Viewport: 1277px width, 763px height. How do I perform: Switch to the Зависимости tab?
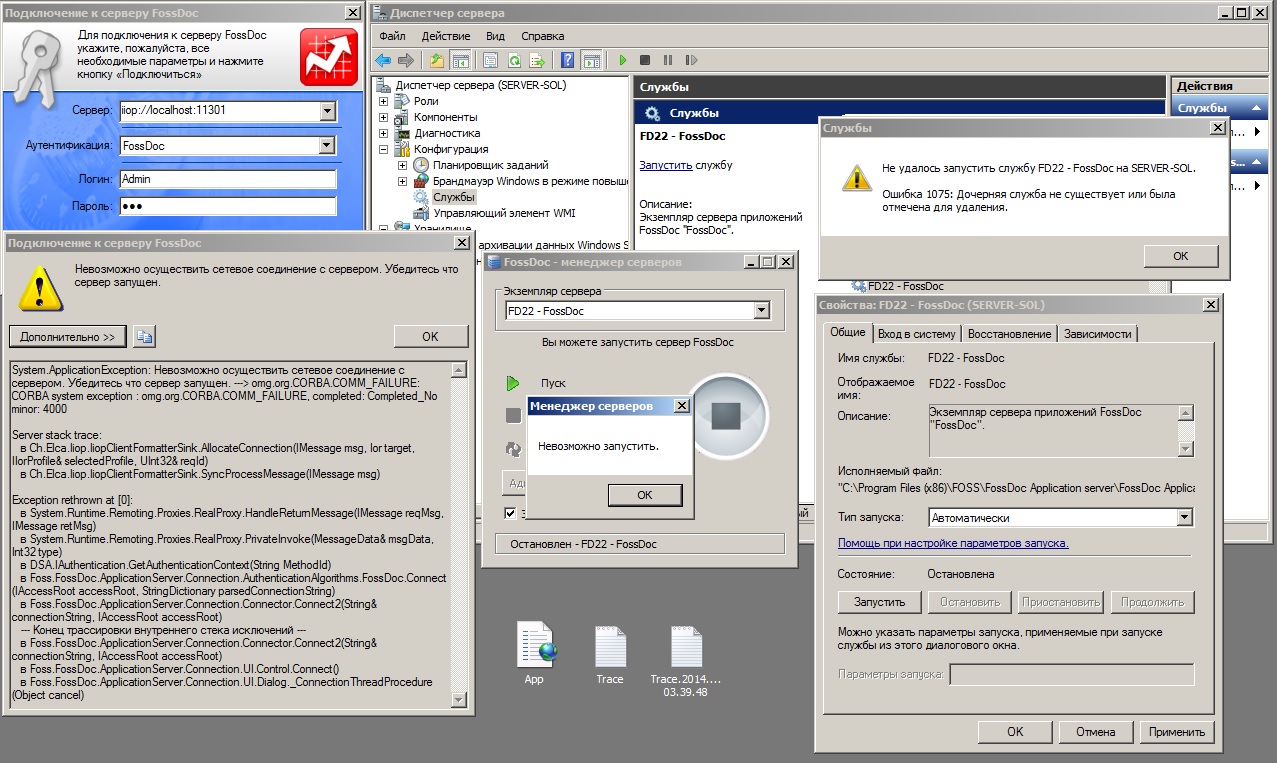coord(1098,334)
